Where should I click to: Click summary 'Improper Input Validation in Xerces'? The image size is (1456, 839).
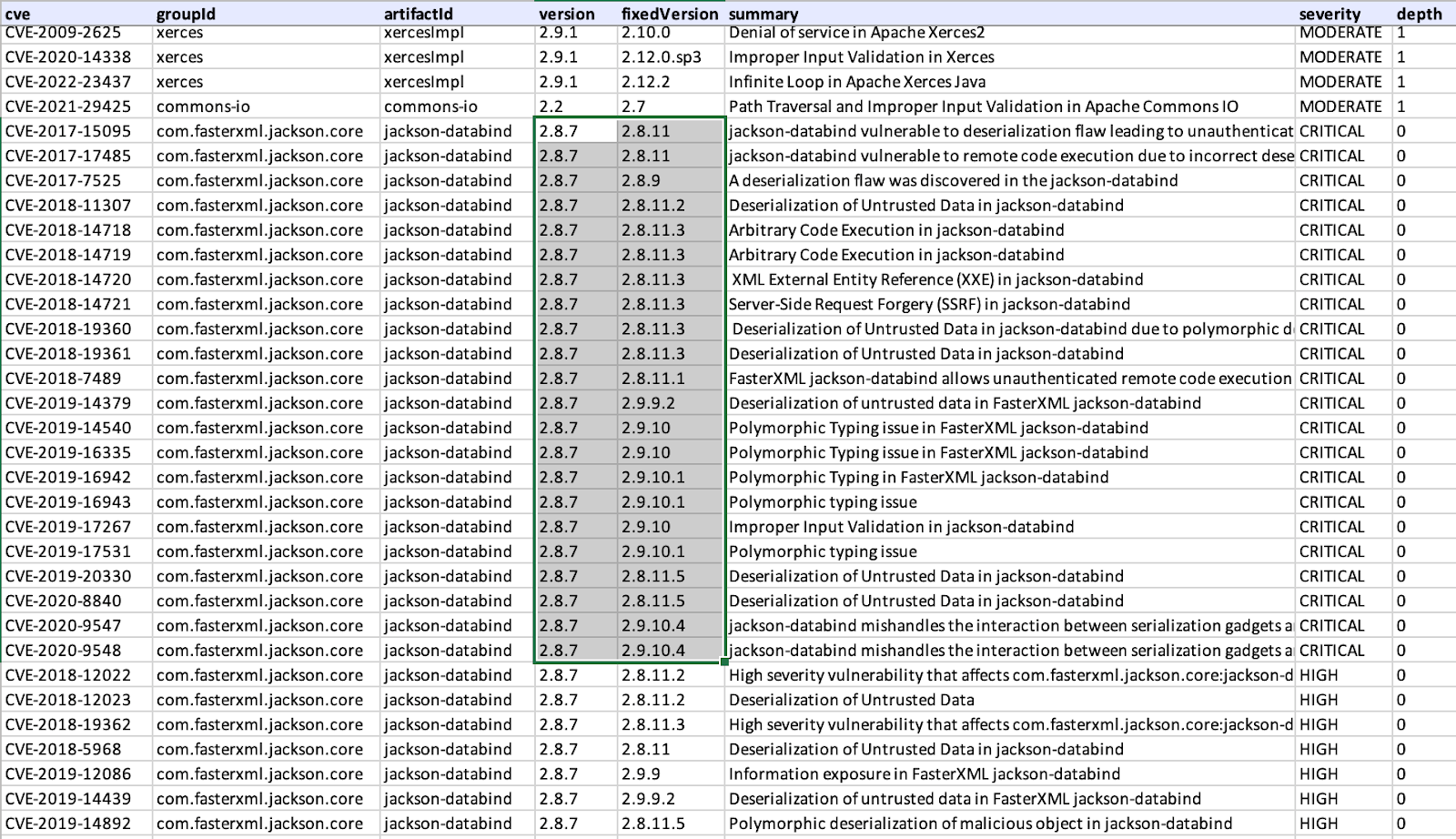[x=1010, y=56]
